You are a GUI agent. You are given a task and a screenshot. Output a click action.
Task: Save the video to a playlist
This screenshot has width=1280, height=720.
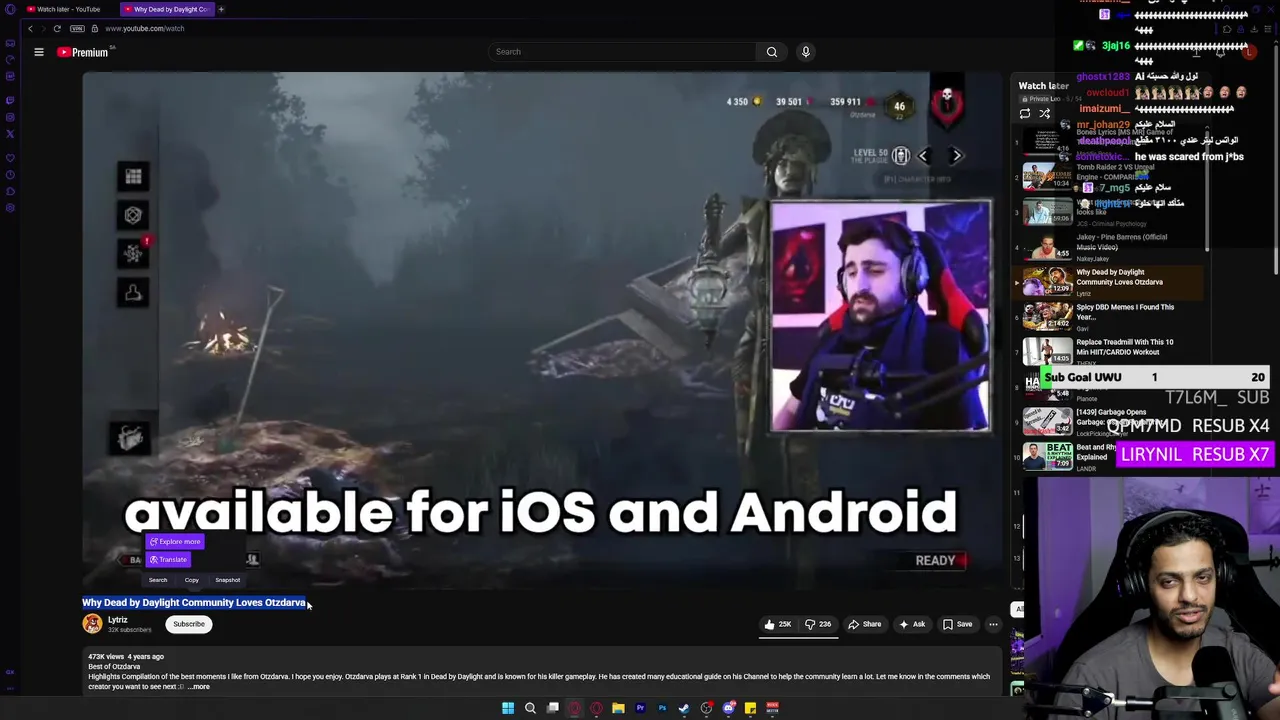point(957,624)
